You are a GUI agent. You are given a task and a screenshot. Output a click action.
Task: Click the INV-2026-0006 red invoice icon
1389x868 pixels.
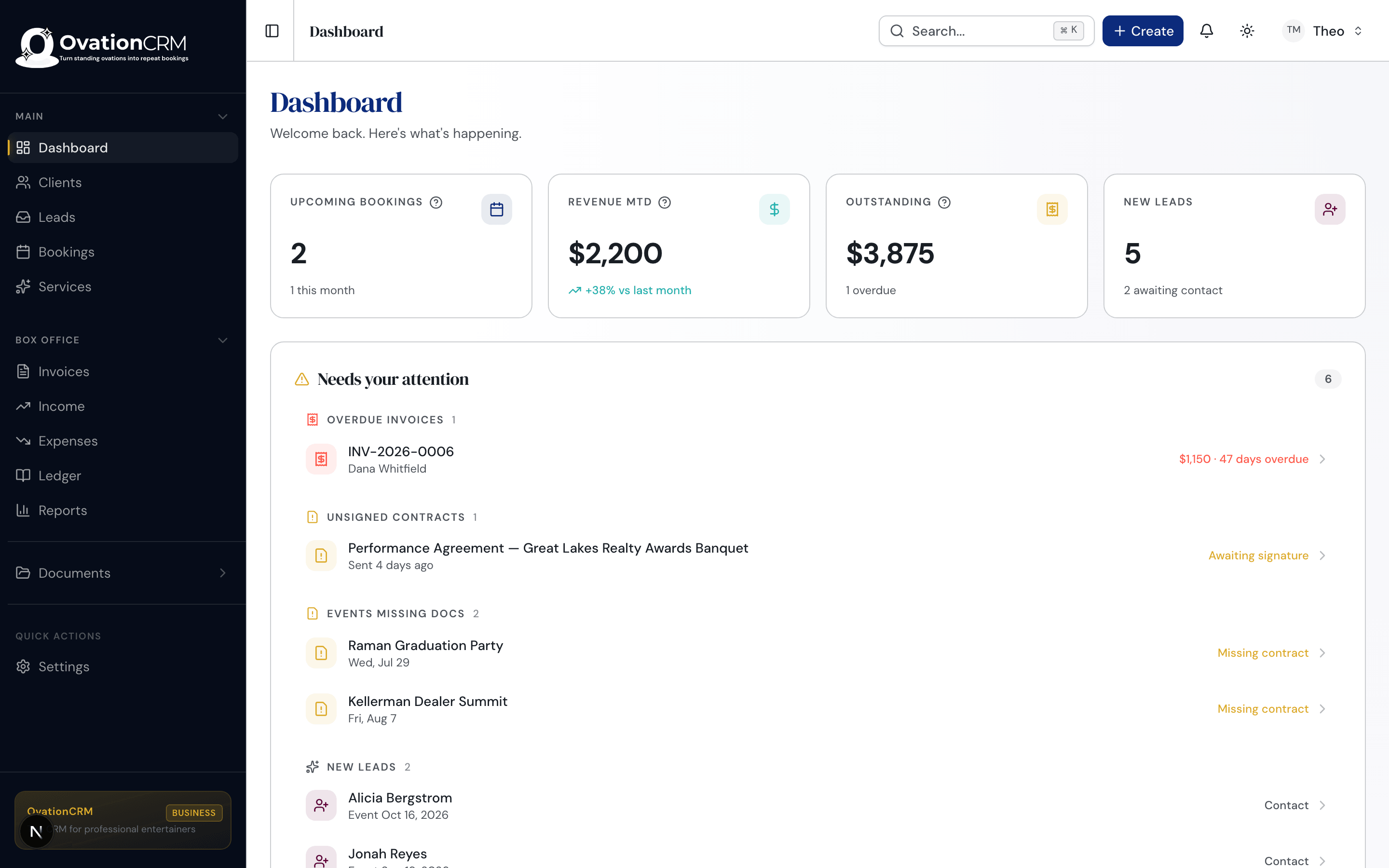tap(321, 459)
